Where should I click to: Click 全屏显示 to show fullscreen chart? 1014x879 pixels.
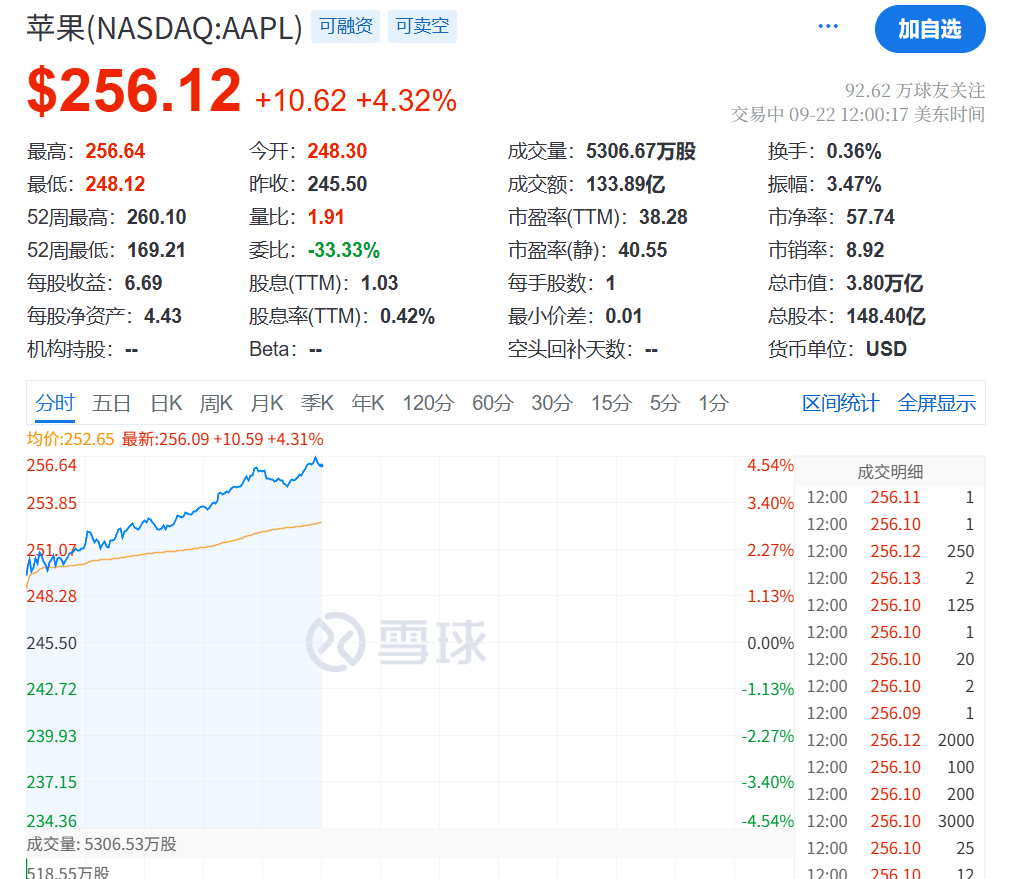[936, 403]
